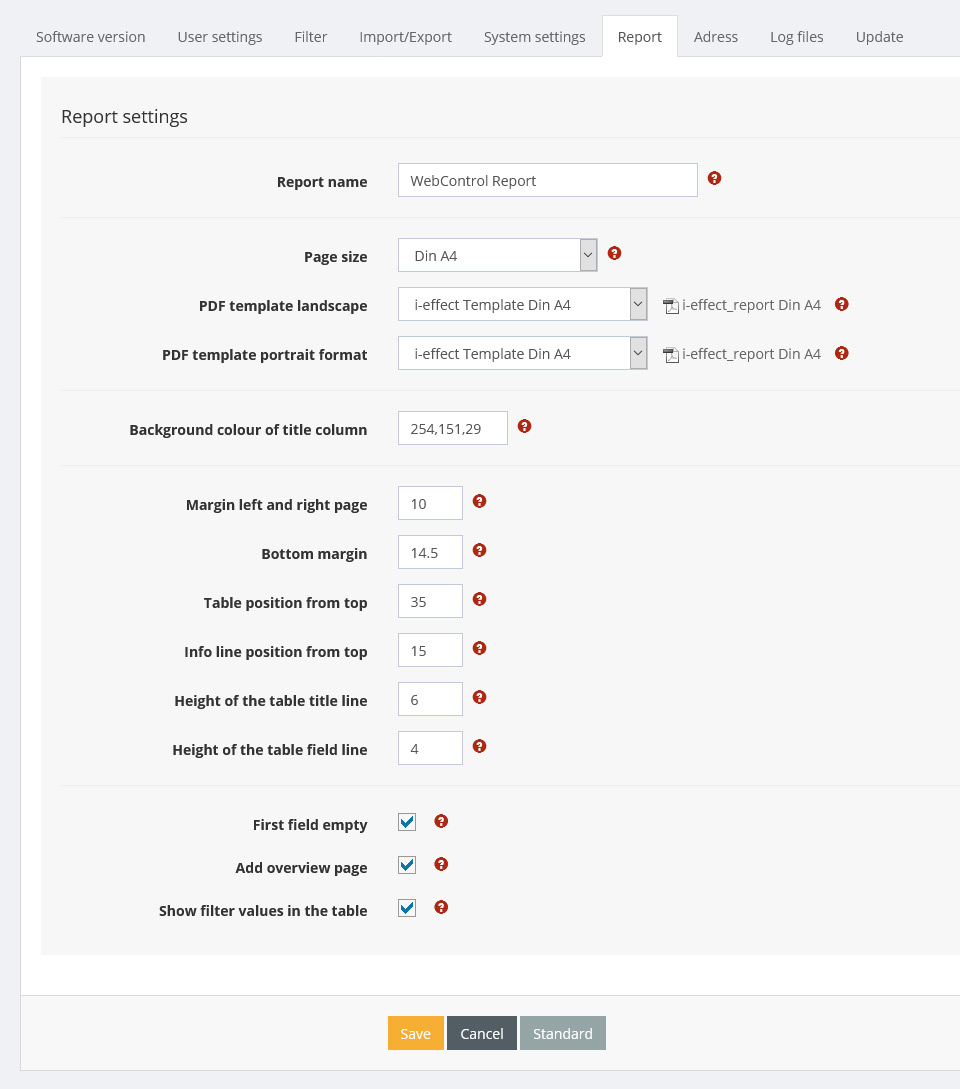
Task: Open the Log files tab
Action: [796, 37]
